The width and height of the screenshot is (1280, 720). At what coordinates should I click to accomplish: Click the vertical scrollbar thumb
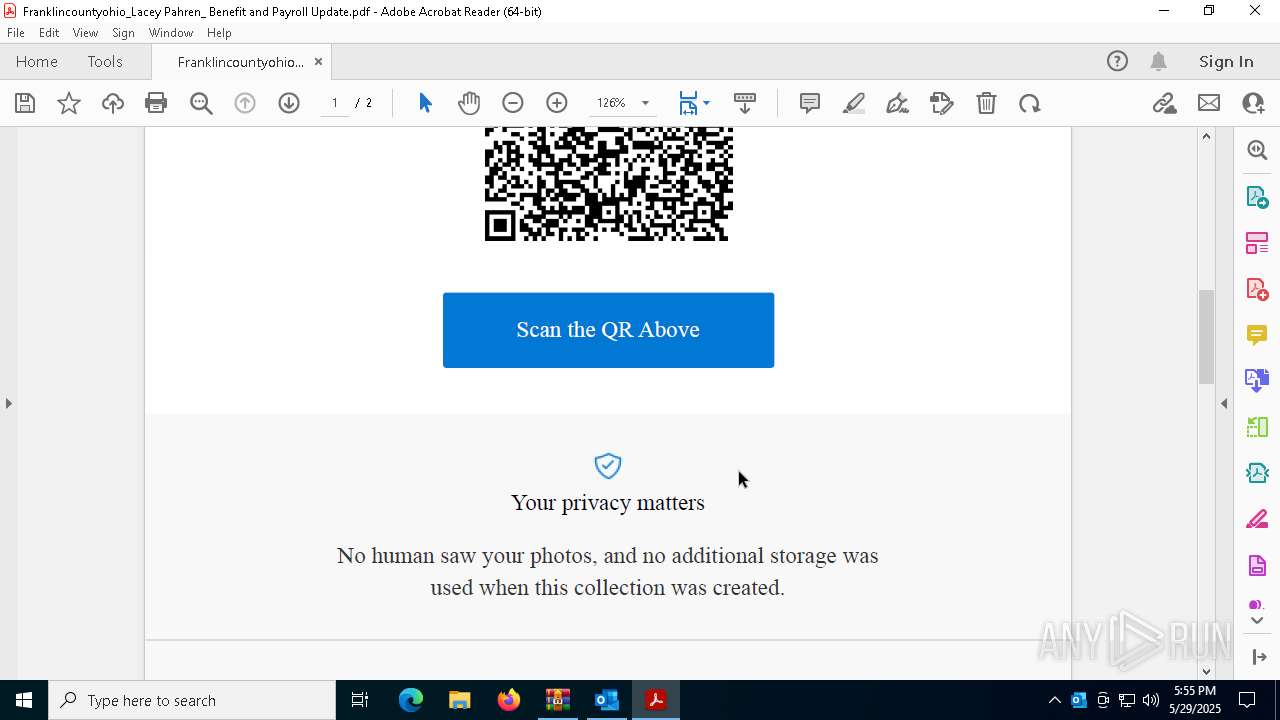[x=1206, y=336]
